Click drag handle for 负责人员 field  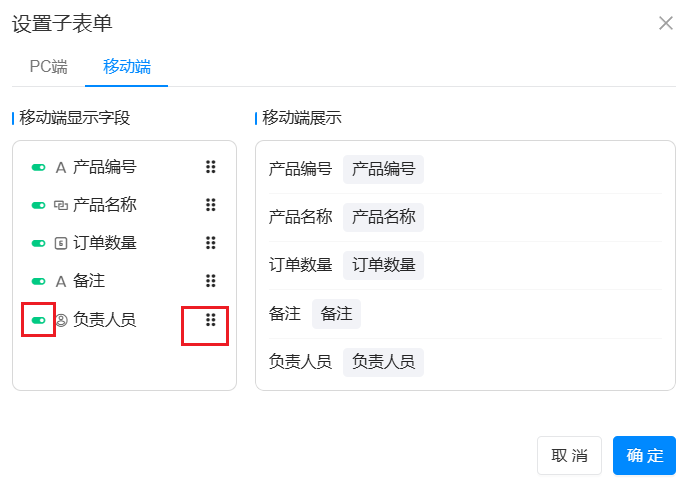pos(210,320)
